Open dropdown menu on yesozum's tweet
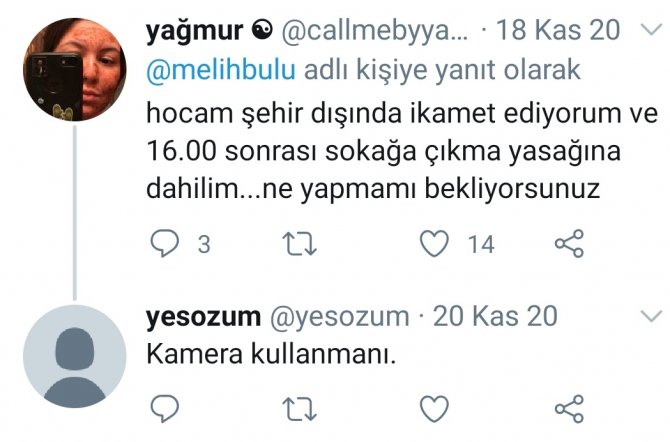 pos(652,316)
